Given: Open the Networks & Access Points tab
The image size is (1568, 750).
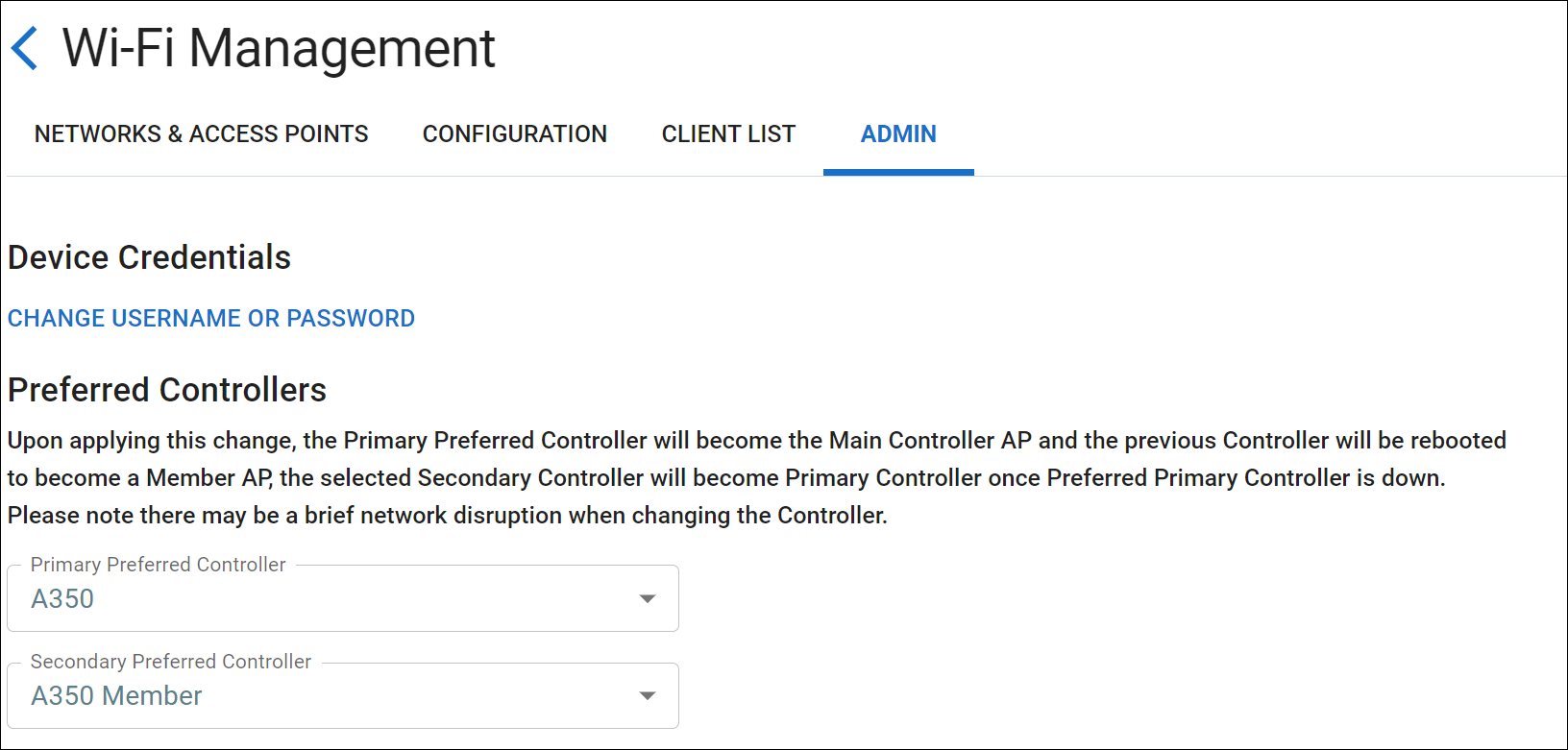Looking at the screenshot, I should [201, 134].
